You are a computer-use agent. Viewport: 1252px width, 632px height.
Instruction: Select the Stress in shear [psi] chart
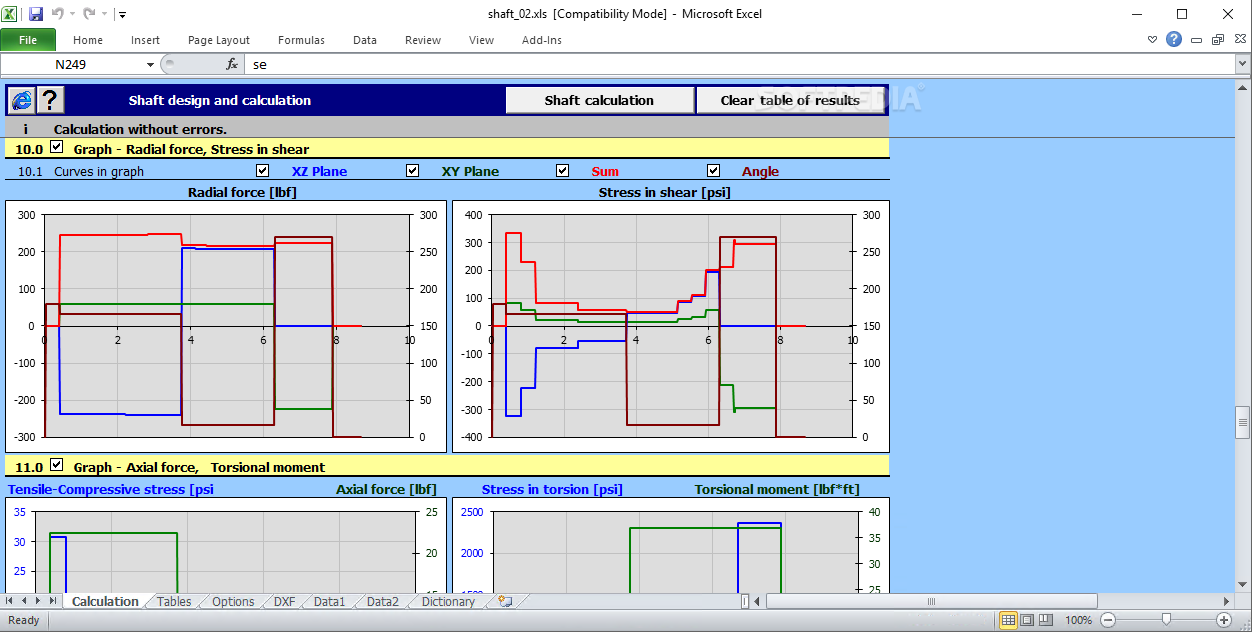tap(671, 326)
